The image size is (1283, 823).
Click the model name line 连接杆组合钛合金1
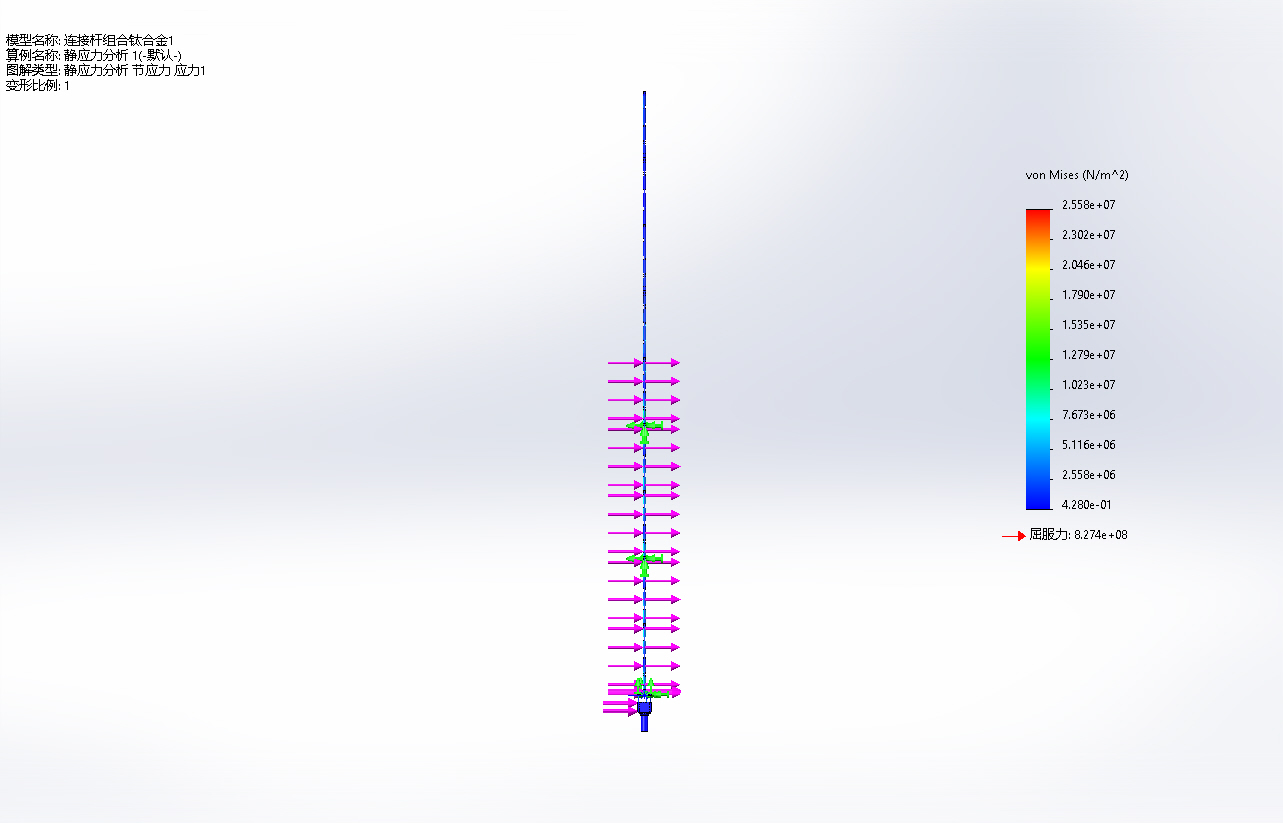pyautogui.click(x=90, y=40)
